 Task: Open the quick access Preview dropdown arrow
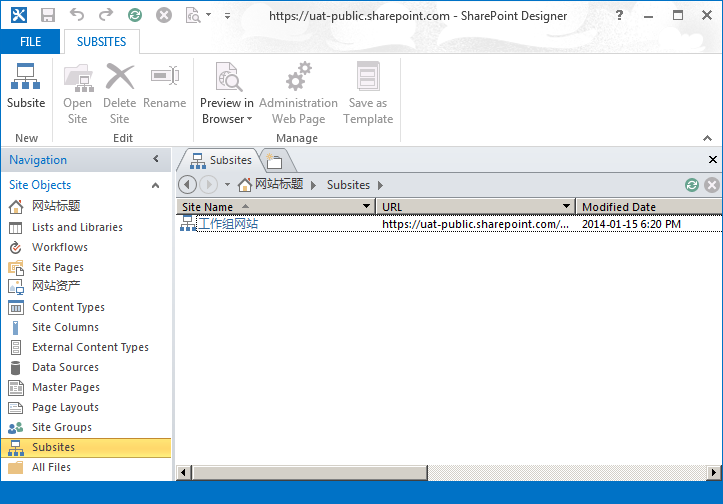[208, 15]
